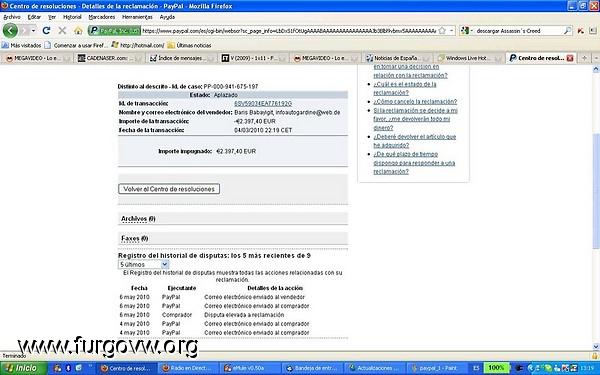Click the Firefox back arrow button
The image size is (600, 375).
(x=10, y=31)
